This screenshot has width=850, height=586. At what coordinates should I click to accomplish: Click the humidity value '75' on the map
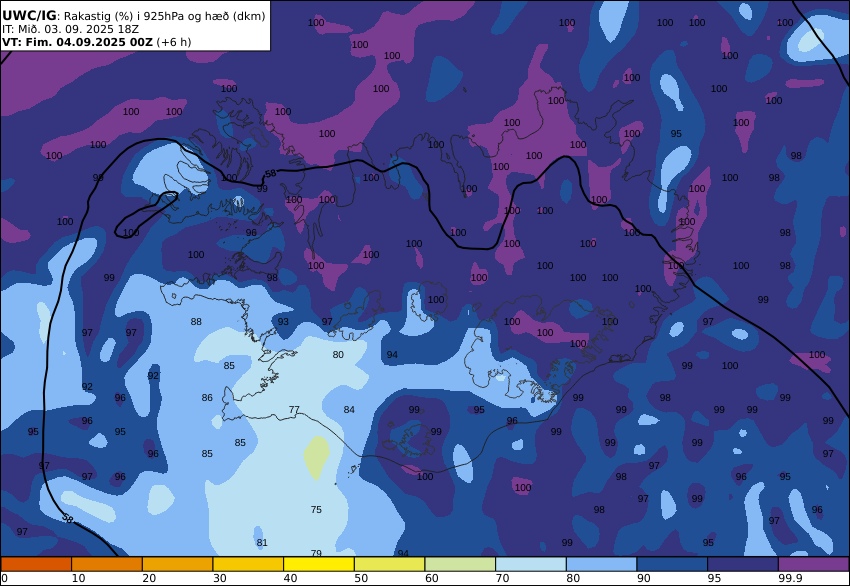(x=317, y=509)
